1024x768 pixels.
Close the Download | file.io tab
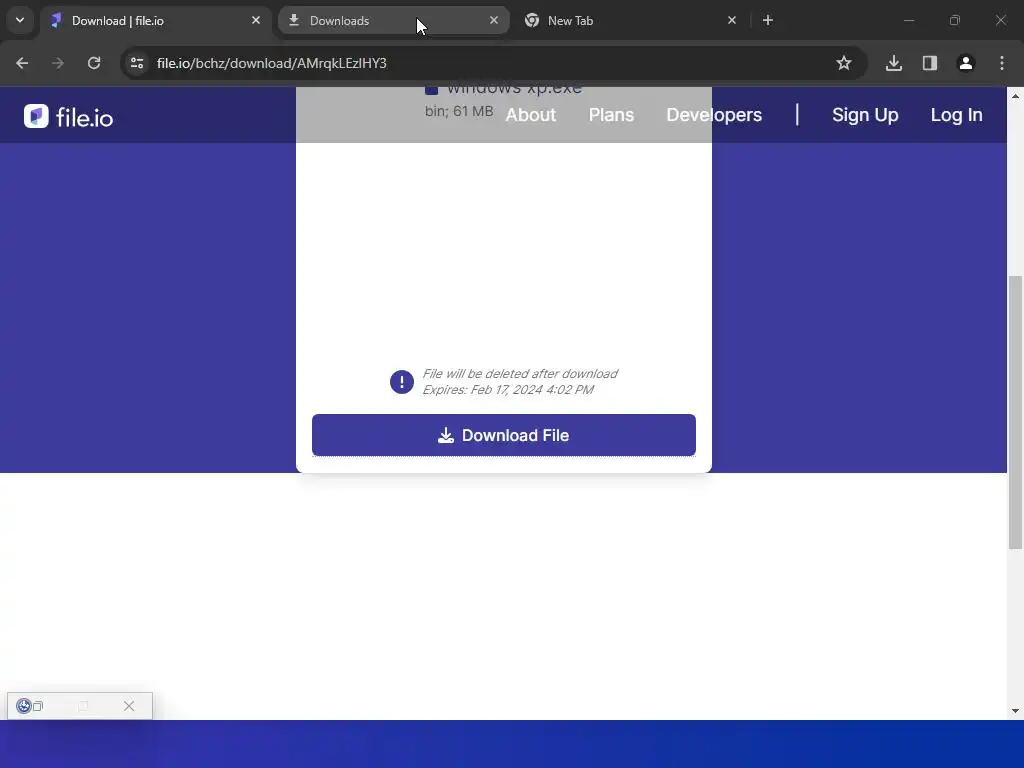[256, 20]
